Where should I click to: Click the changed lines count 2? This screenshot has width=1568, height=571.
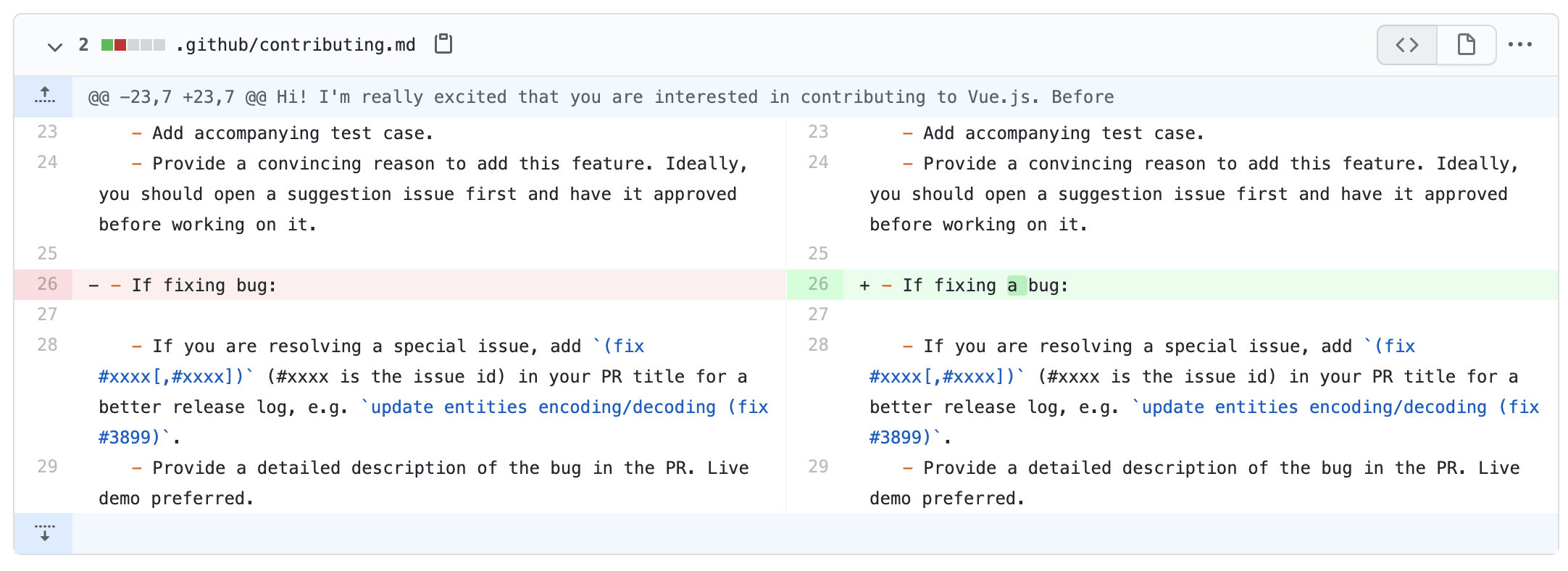(x=83, y=45)
